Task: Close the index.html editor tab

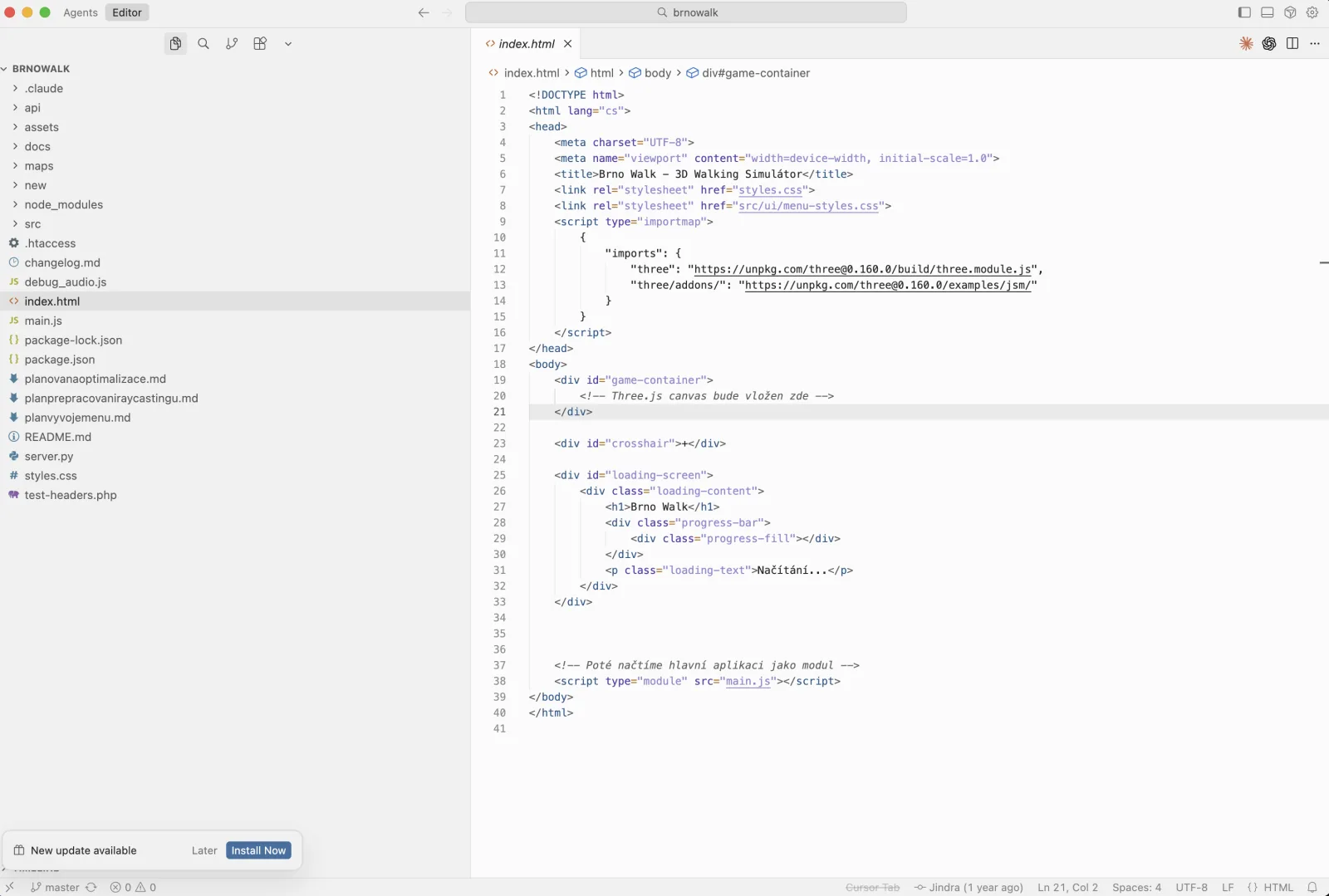Action: (568, 44)
